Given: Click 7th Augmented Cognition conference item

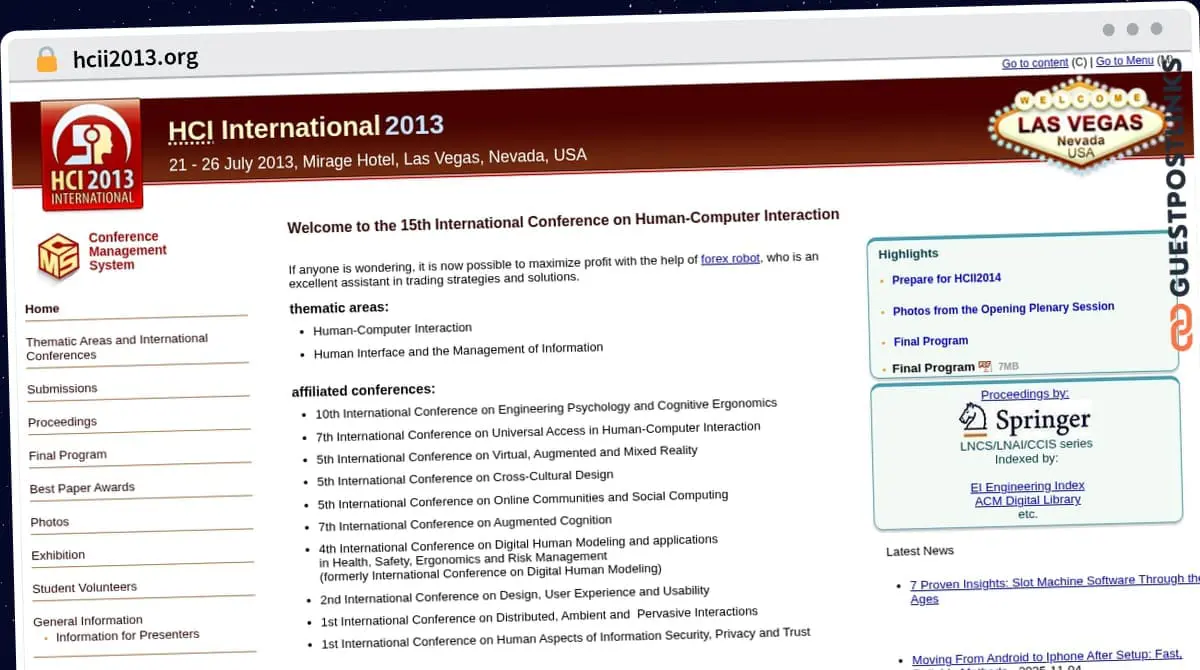Looking at the screenshot, I should tap(465, 523).
